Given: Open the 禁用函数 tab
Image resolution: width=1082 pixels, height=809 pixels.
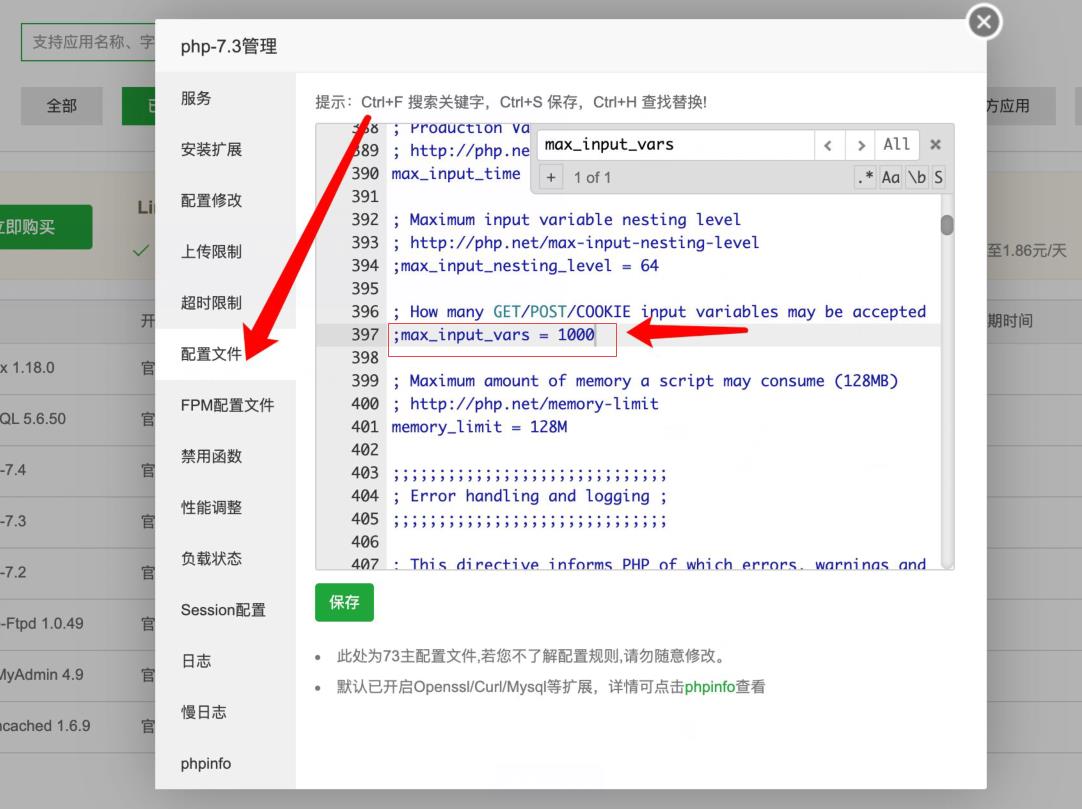Looking at the screenshot, I should pos(226,456).
